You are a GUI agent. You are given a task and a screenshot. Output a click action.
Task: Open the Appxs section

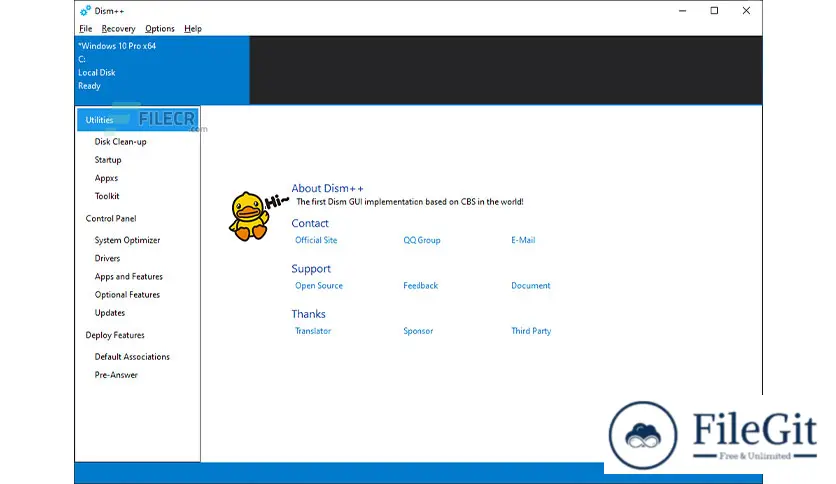tap(106, 178)
